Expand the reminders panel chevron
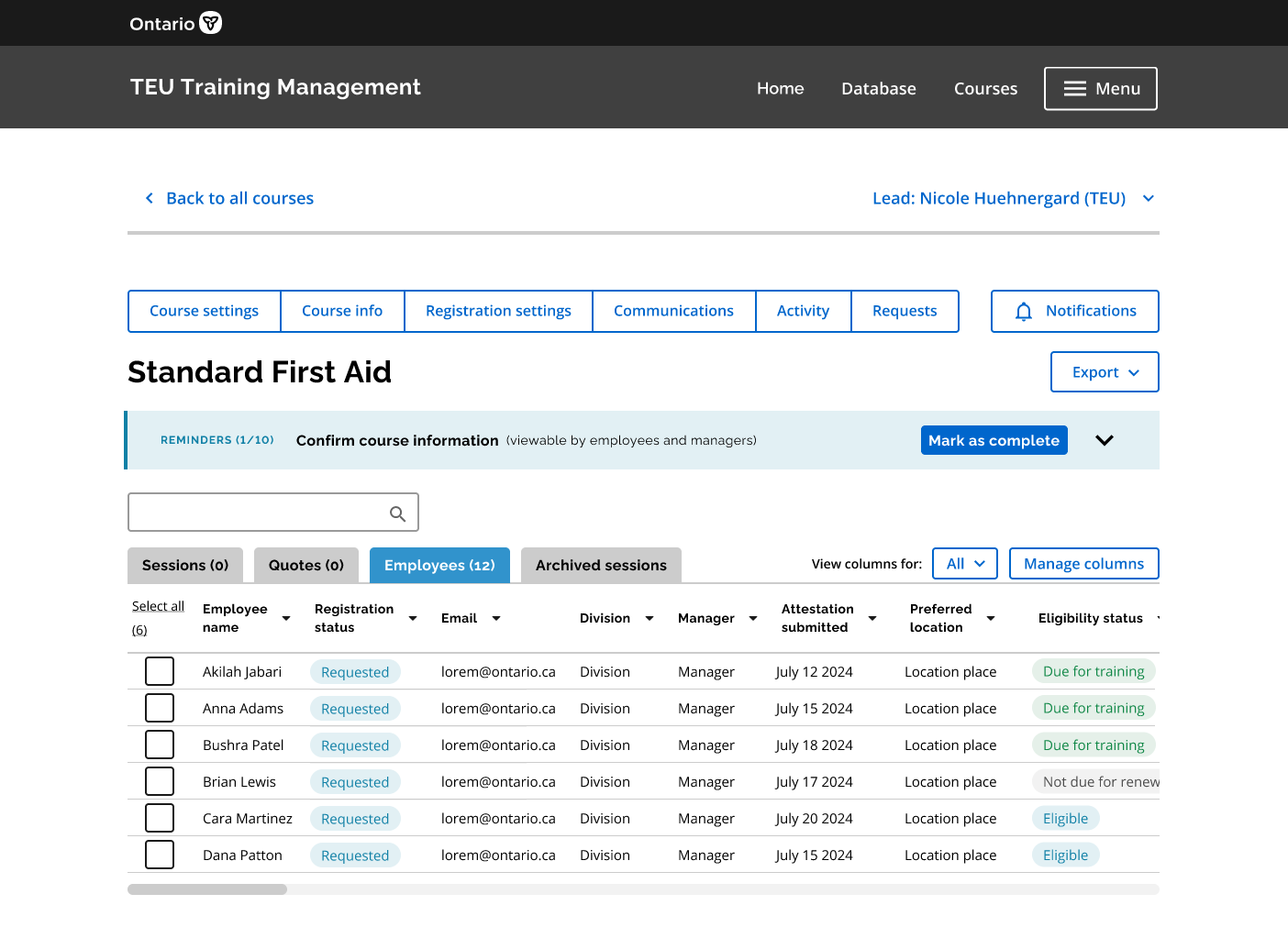This screenshot has width=1288, height=938. [1105, 440]
